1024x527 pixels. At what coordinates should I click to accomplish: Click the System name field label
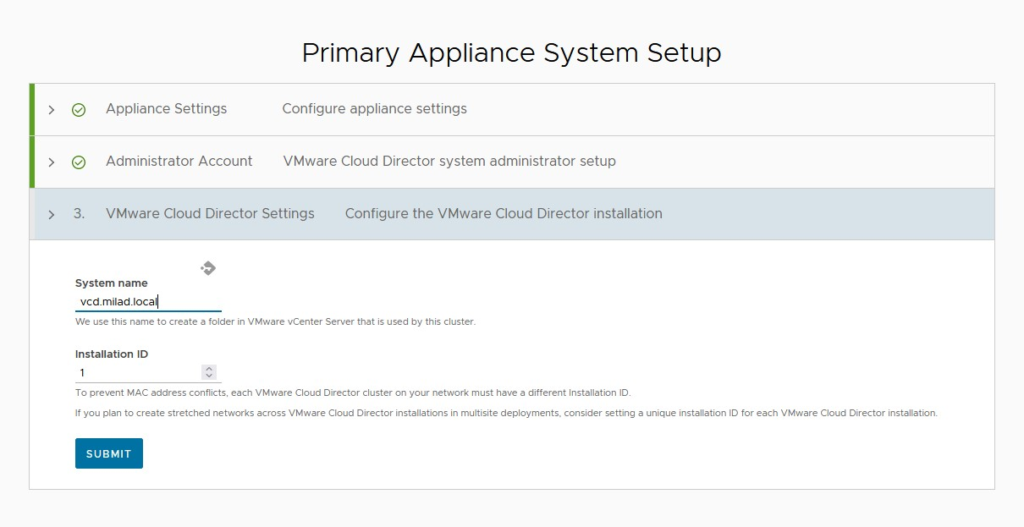tap(111, 283)
